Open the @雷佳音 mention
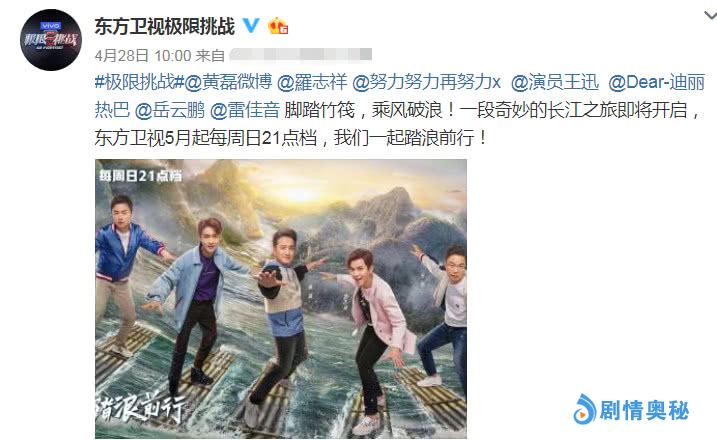717x440 pixels. click(x=245, y=110)
